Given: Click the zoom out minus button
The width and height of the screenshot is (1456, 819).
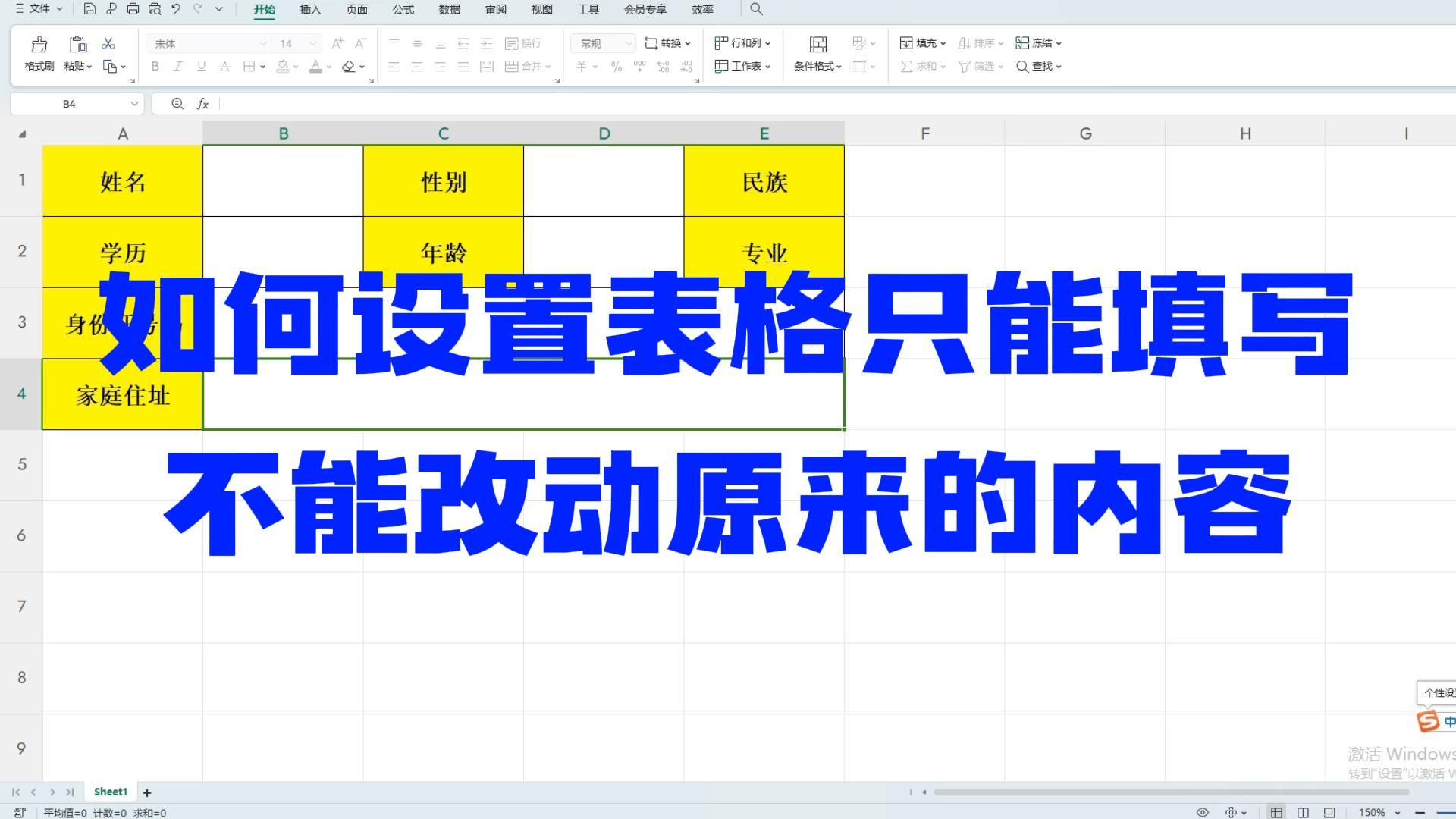Looking at the screenshot, I should (1420, 812).
